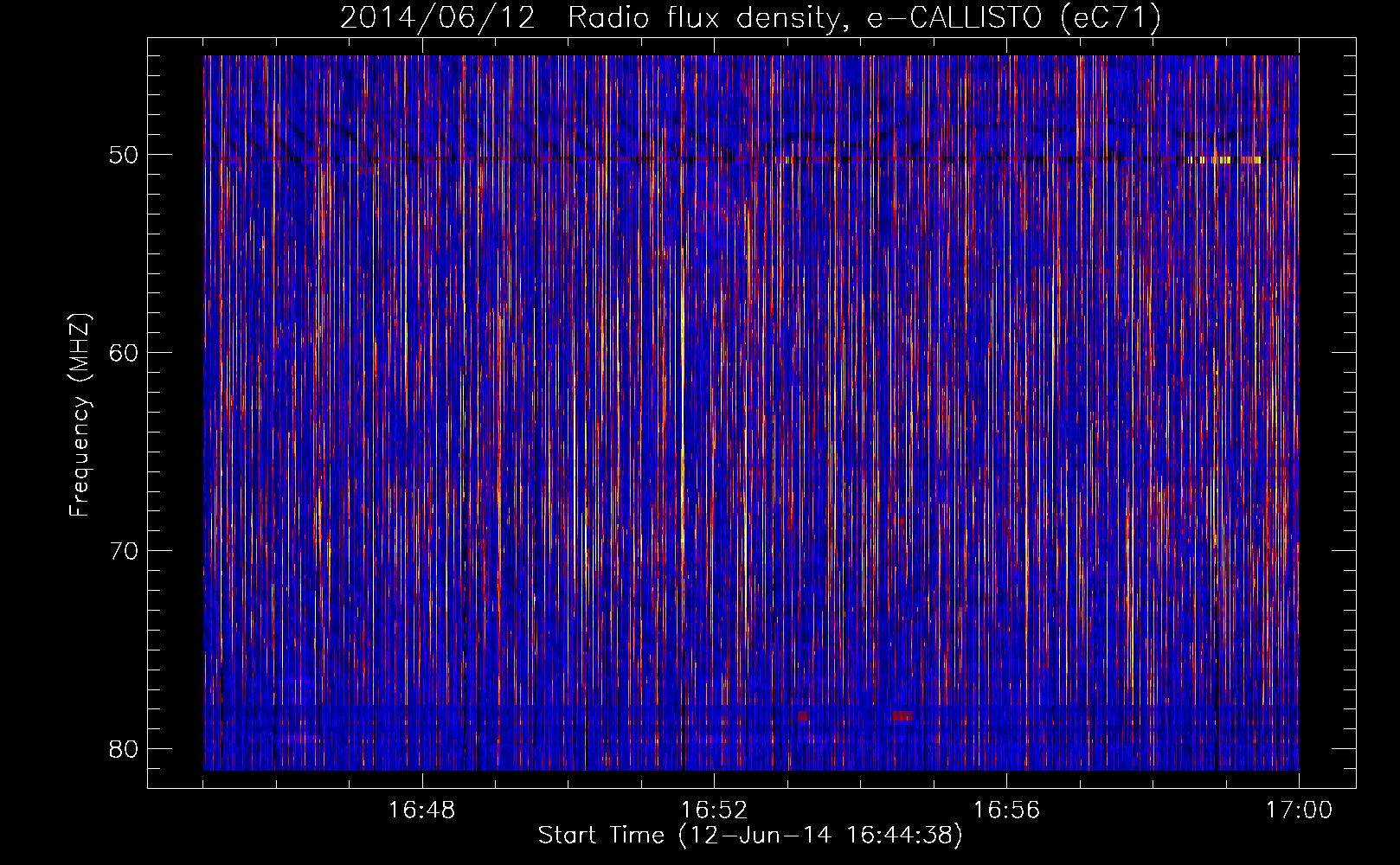The height and width of the screenshot is (865, 1400).
Task: Click the yellow burst at 50 MHz near 16:59
Action: (1223, 160)
